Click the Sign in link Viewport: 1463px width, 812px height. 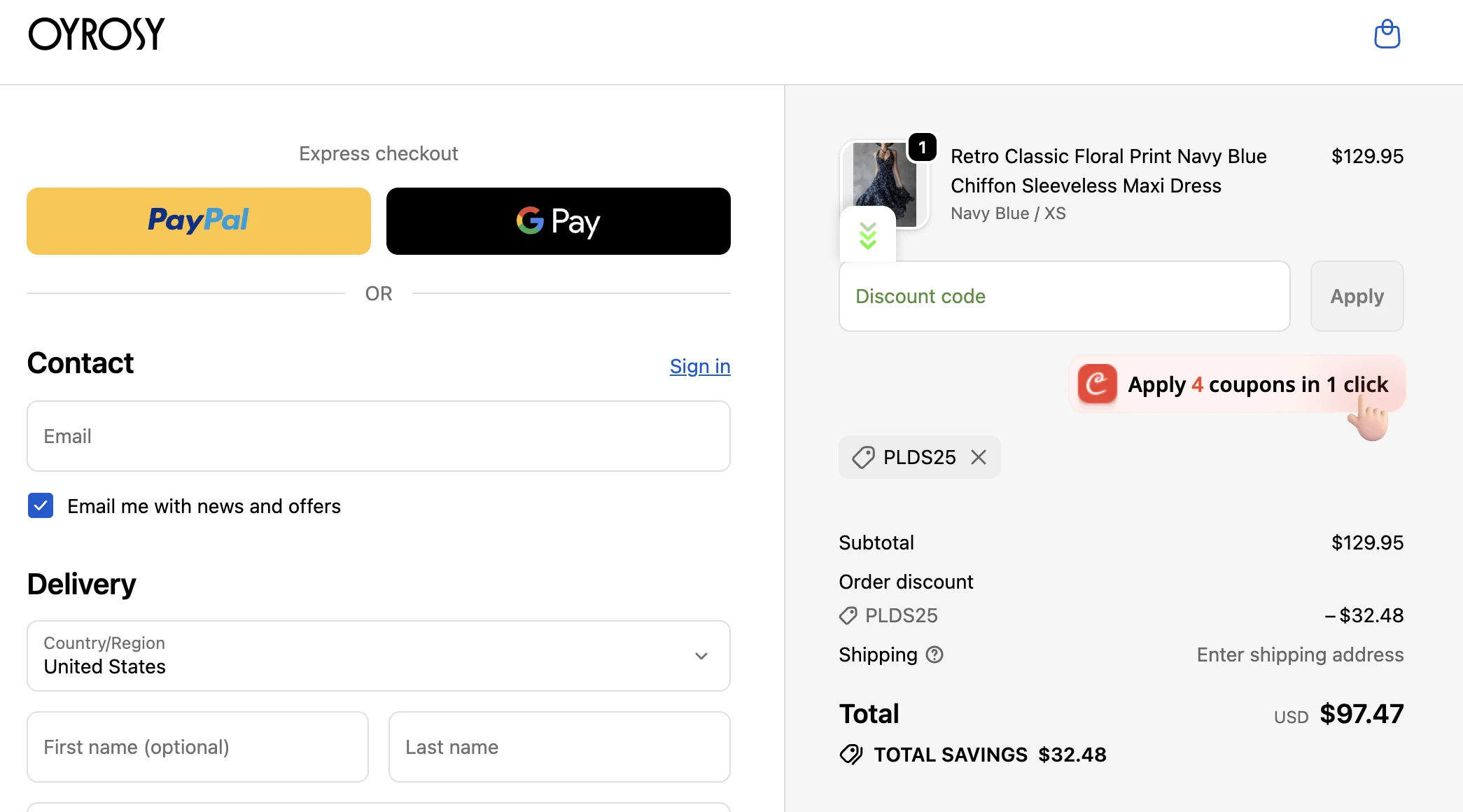click(x=700, y=366)
